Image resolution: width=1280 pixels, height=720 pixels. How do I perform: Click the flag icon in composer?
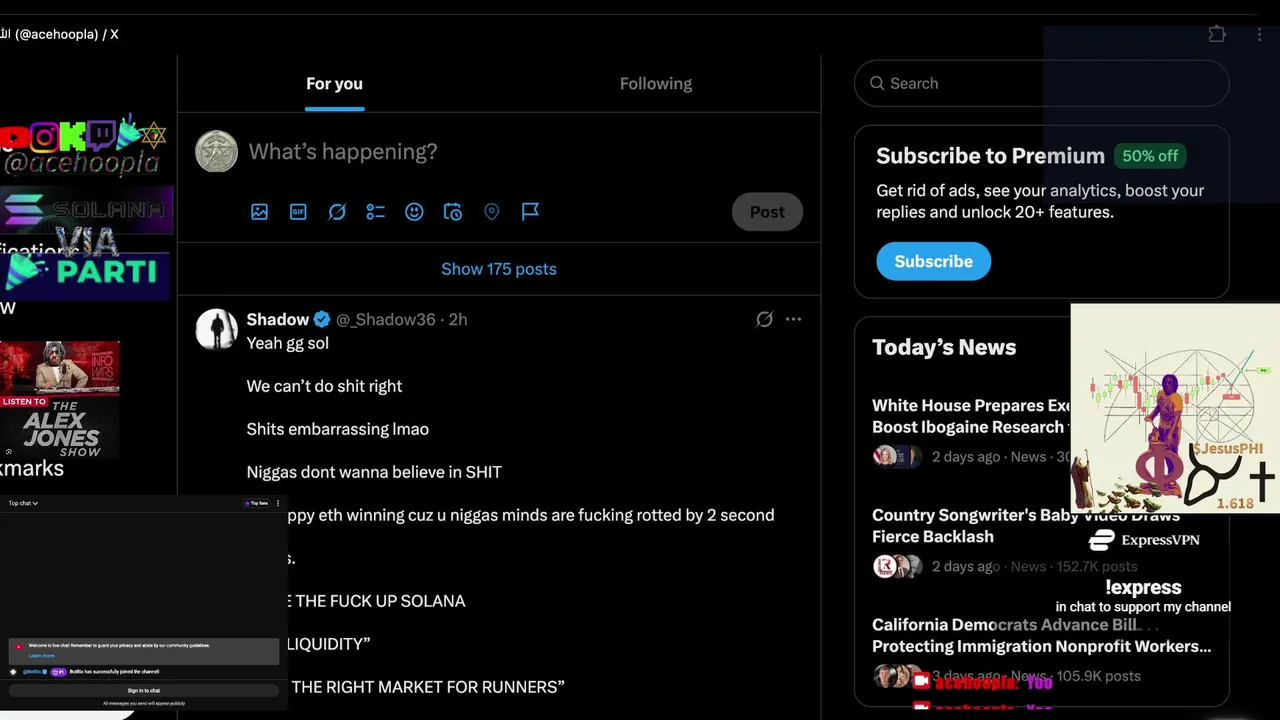click(530, 212)
